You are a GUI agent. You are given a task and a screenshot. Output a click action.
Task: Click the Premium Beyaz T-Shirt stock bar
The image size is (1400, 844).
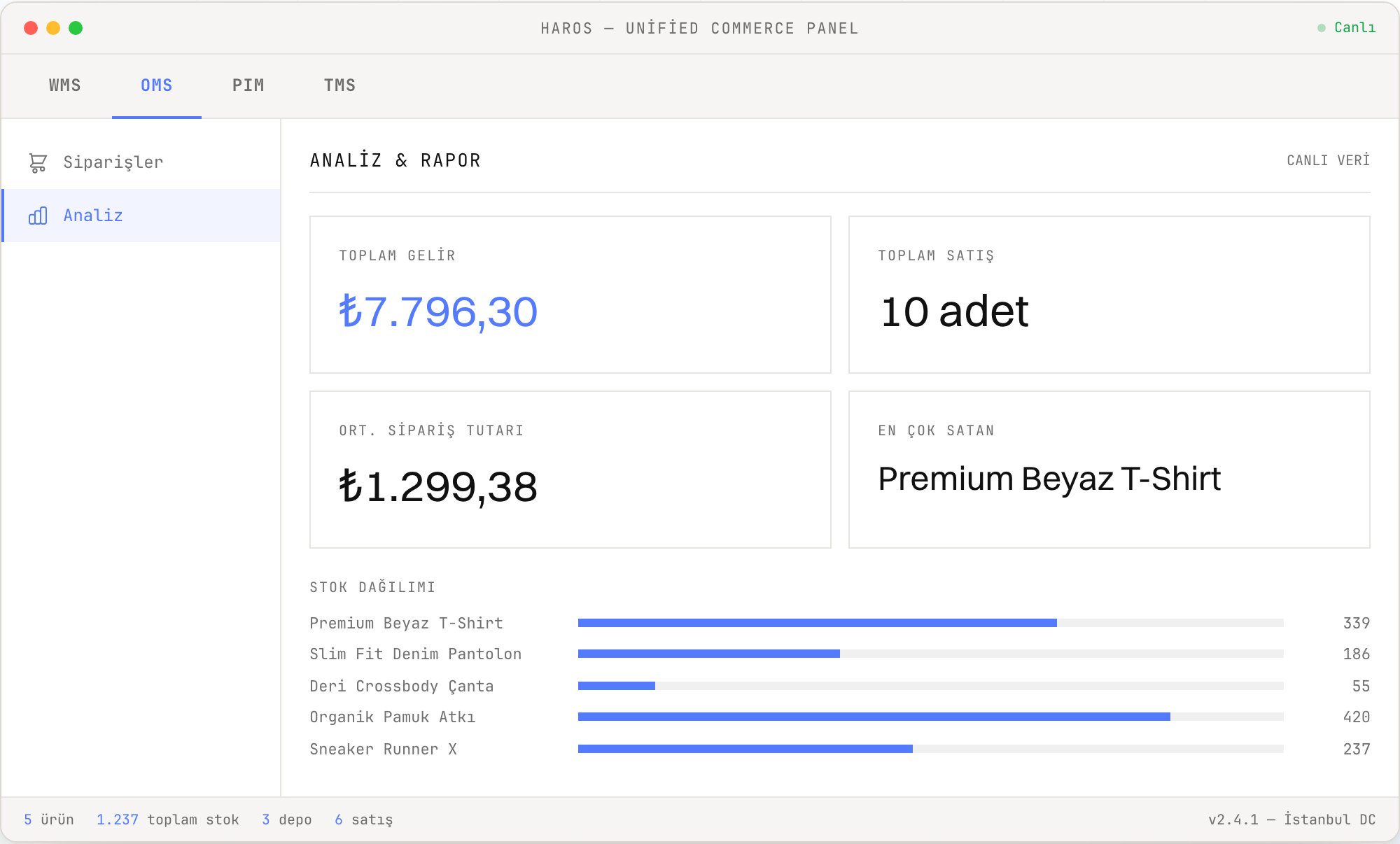tap(931, 623)
